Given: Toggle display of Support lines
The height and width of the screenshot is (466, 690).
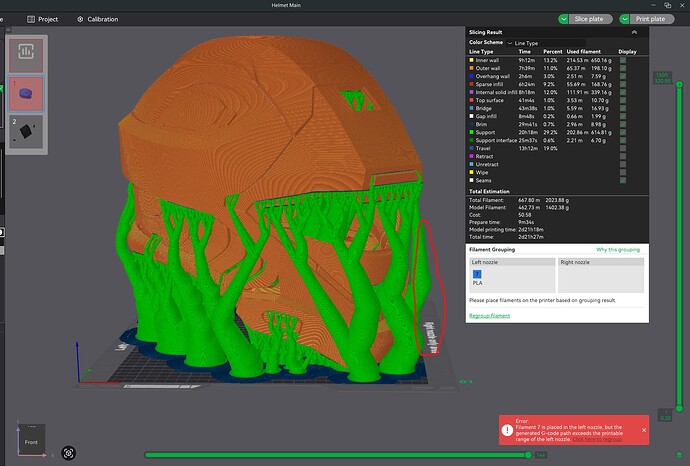Looking at the screenshot, I should click(623, 132).
